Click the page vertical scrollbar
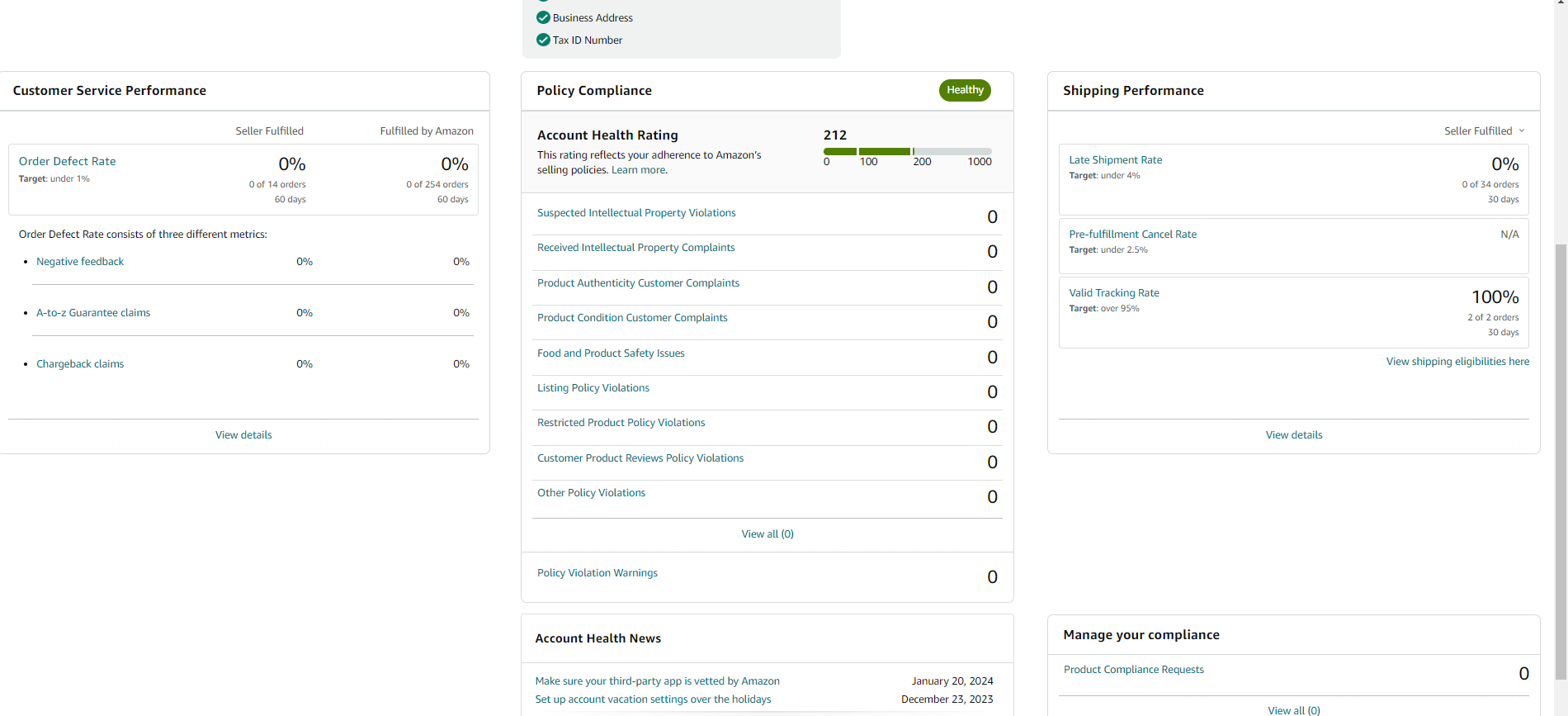 tap(1561, 462)
